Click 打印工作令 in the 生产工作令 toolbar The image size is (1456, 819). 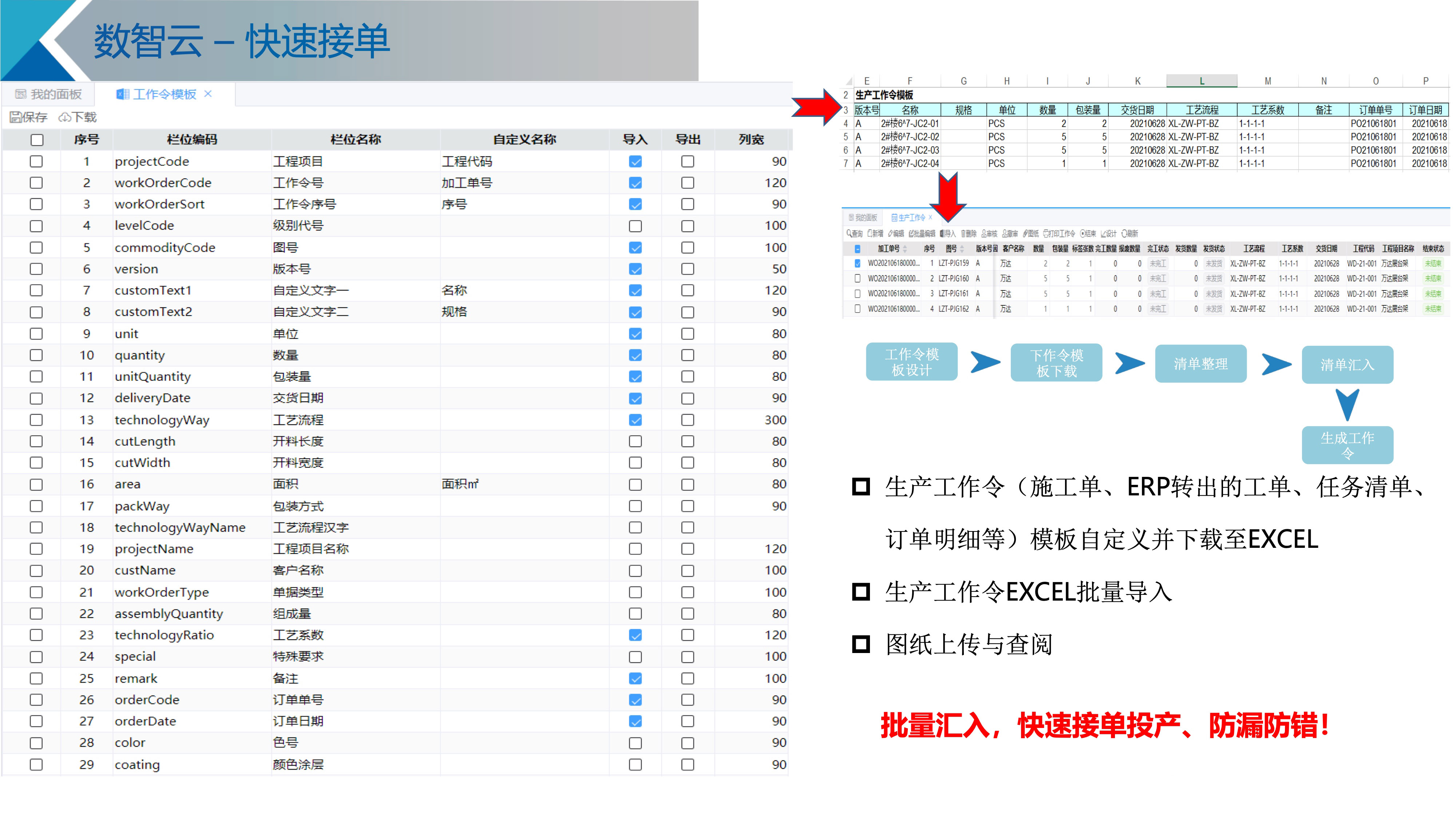click(1059, 233)
